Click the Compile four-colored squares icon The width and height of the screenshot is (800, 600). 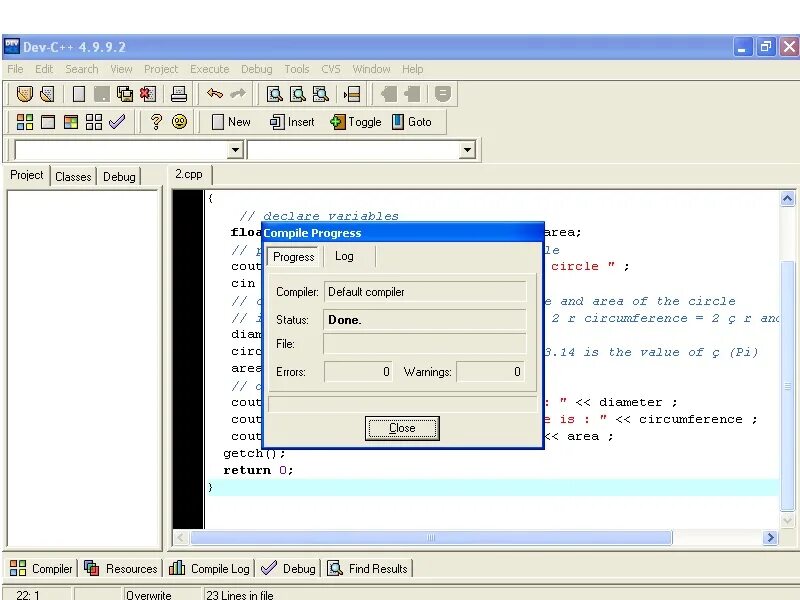pyautogui.click(x=24, y=122)
